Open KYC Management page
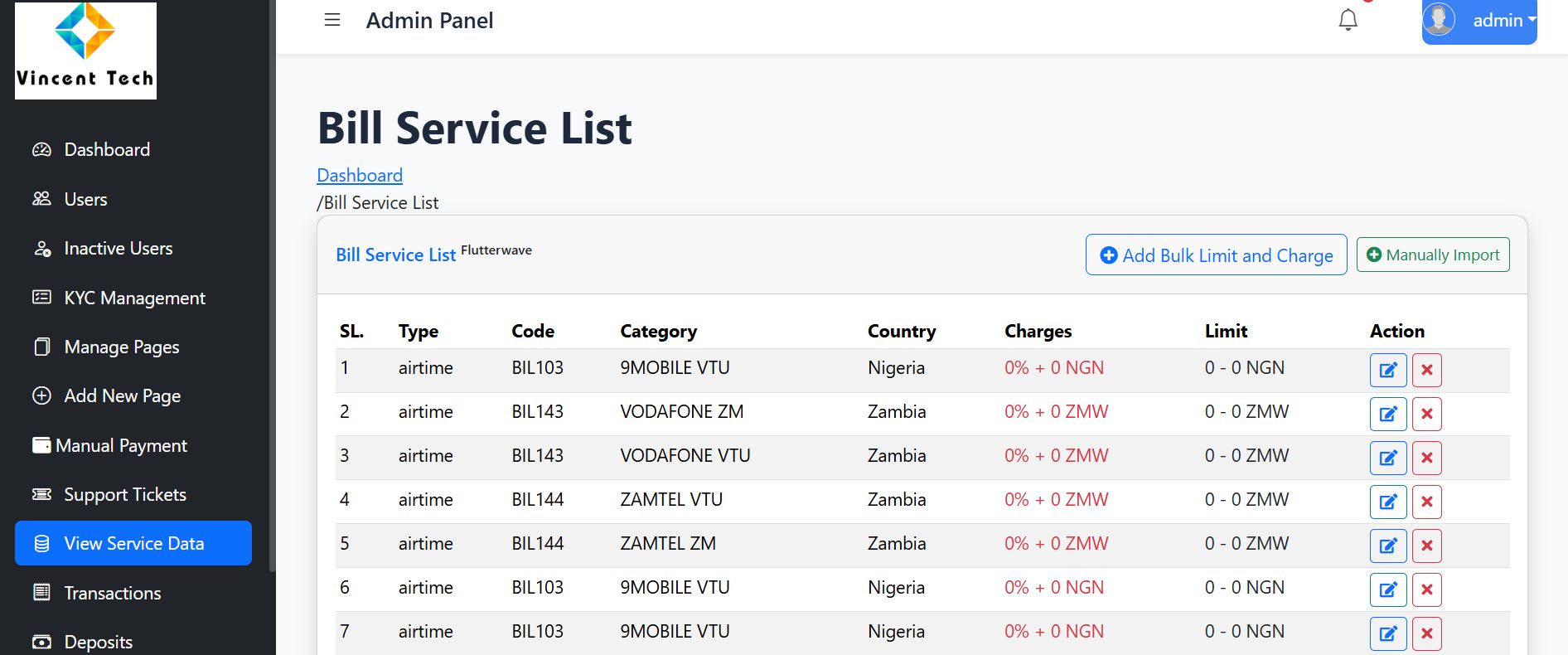This screenshot has width=1568, height=655. pos(134,298)
